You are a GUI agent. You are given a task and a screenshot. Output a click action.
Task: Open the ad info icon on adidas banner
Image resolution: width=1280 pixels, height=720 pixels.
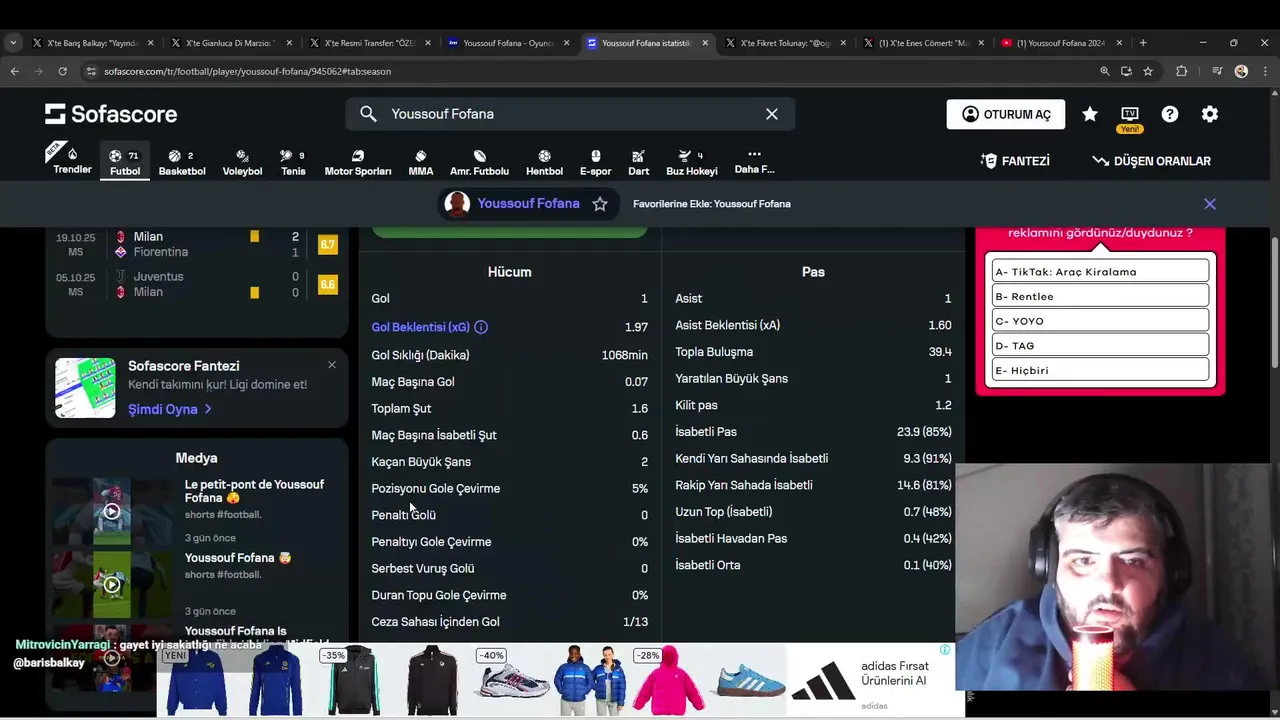click(945, 650)
